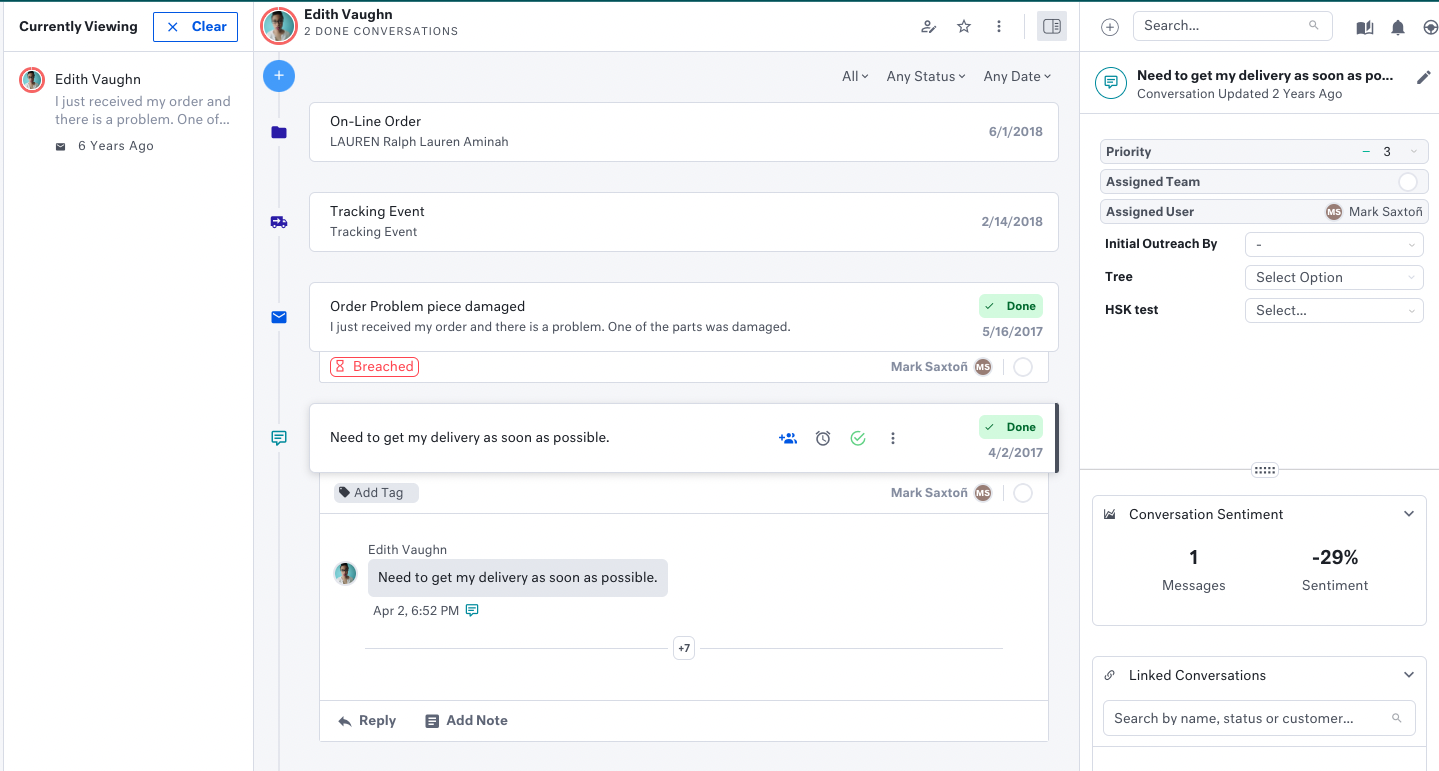Click the Reply button below the message

(366, 720)
